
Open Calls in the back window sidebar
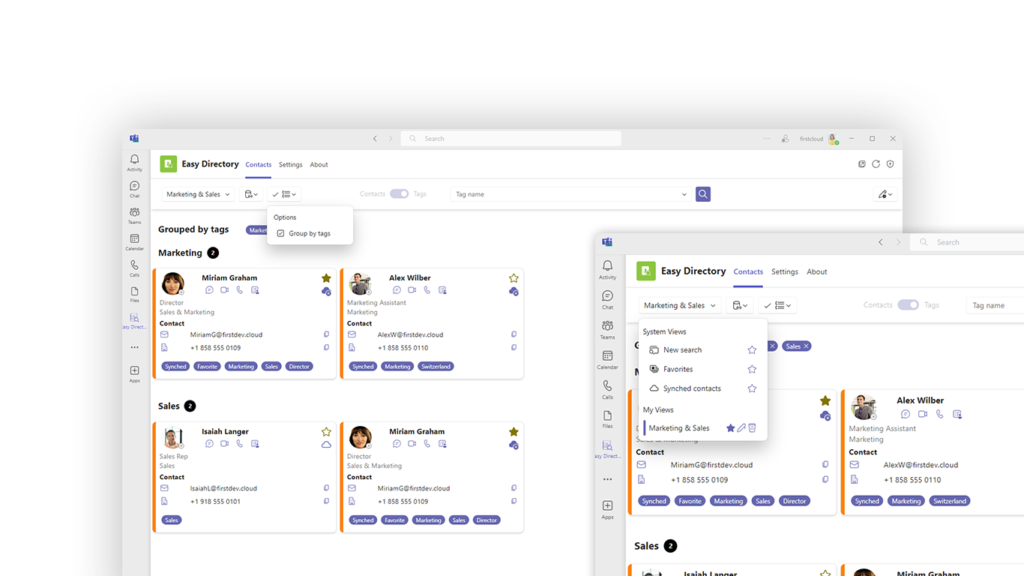[x=135, y=268]
